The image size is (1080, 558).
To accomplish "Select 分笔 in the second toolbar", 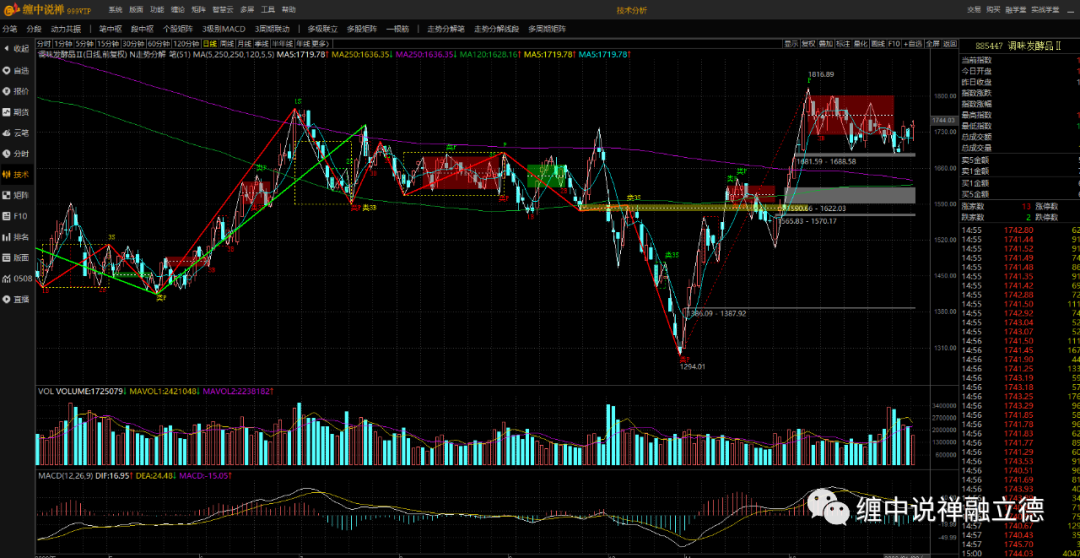I will click(10, 29).
